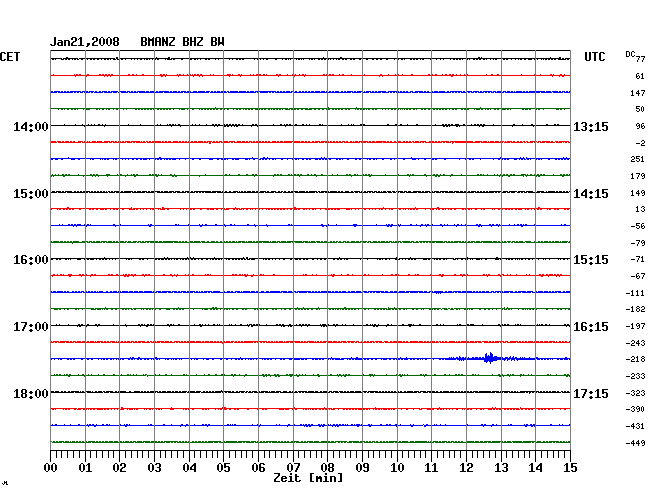The height and width of the screenshot is (494, 650).
Task: Click the DC offset value 77
Action: pyautogui.click(x=640, y=59)
